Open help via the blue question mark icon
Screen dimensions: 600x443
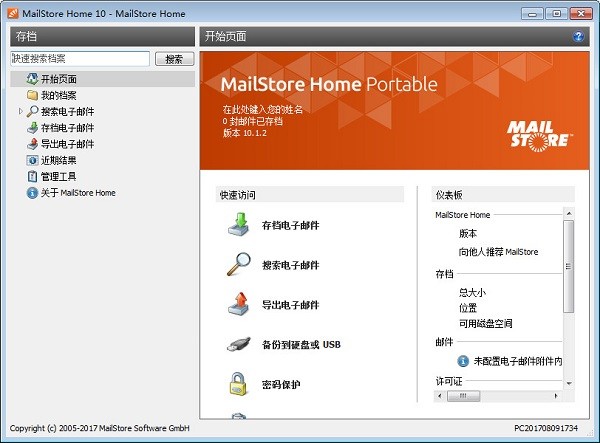[578, 36]
